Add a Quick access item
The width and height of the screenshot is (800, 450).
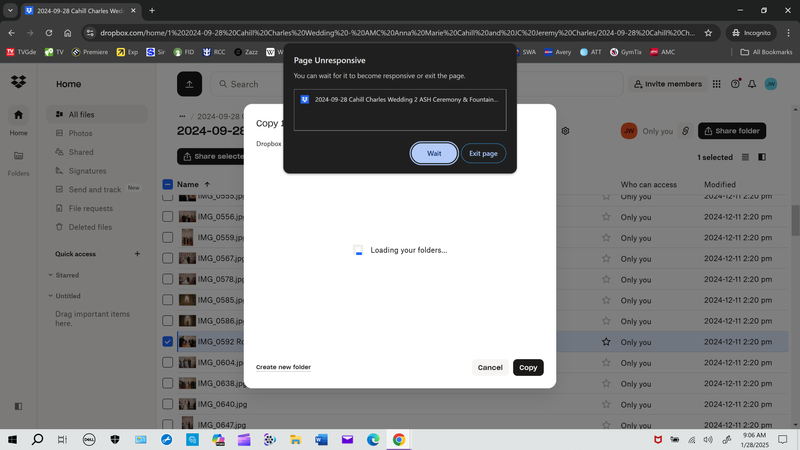coord(137,254)
